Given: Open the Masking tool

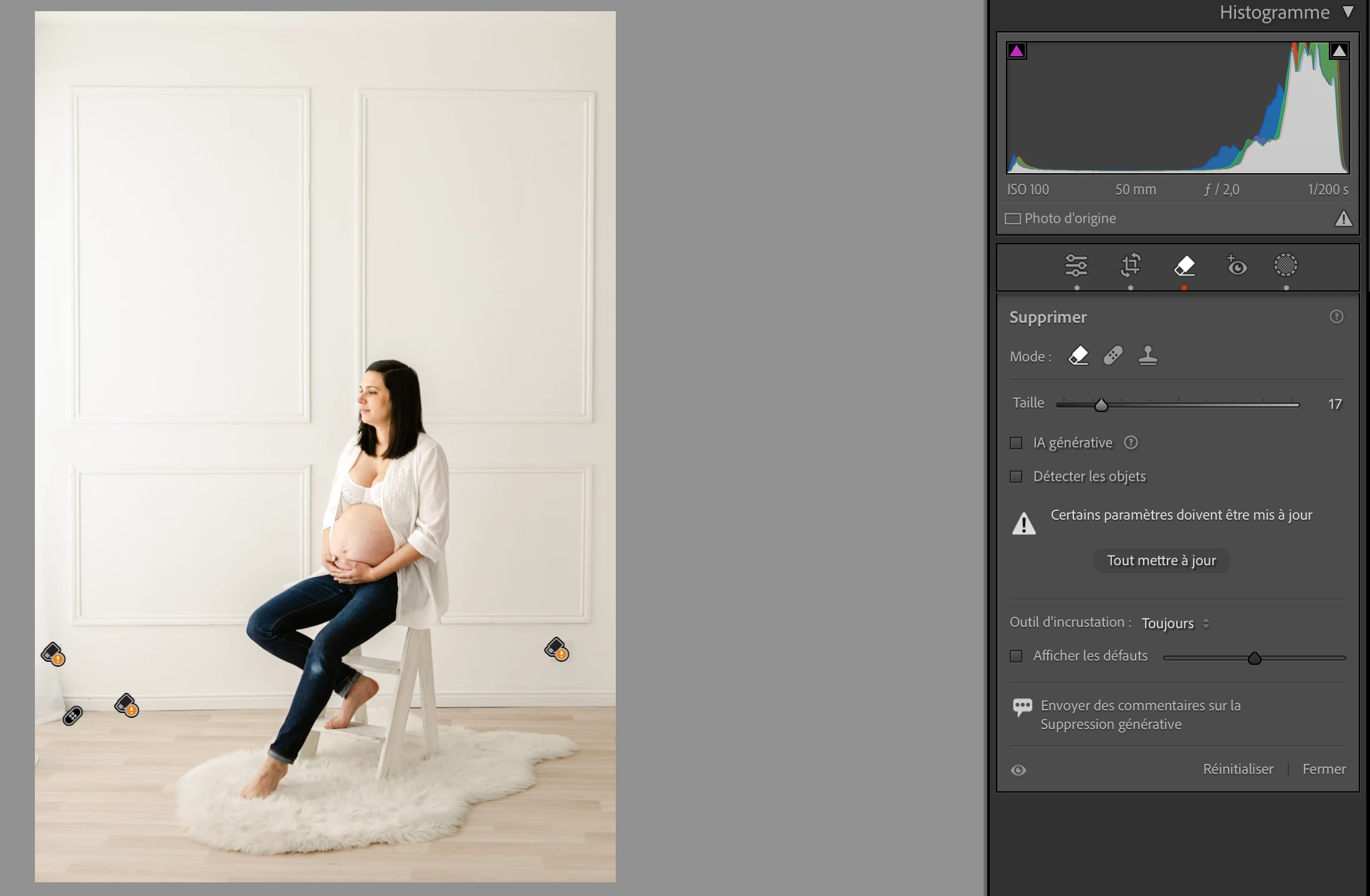Looking at the screenshot, I should pos(1285,266).
